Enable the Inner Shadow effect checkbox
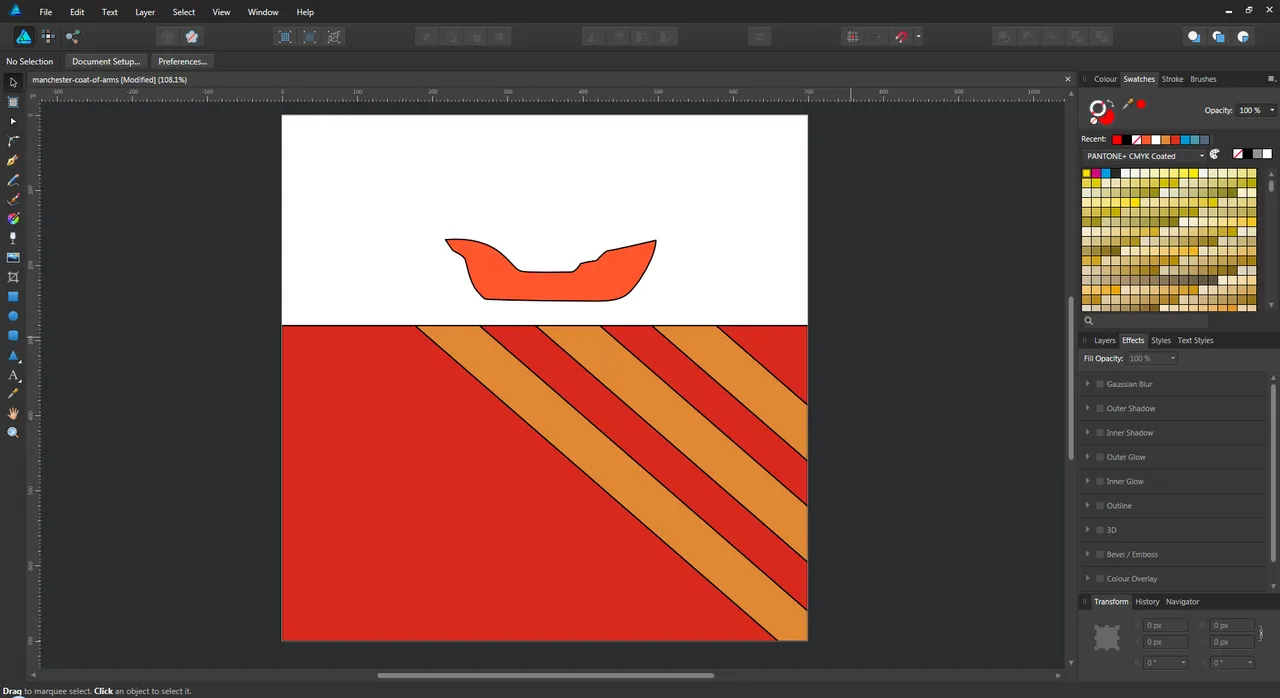Viewport: 1280px width, 698px height. tap(1100, 433)
